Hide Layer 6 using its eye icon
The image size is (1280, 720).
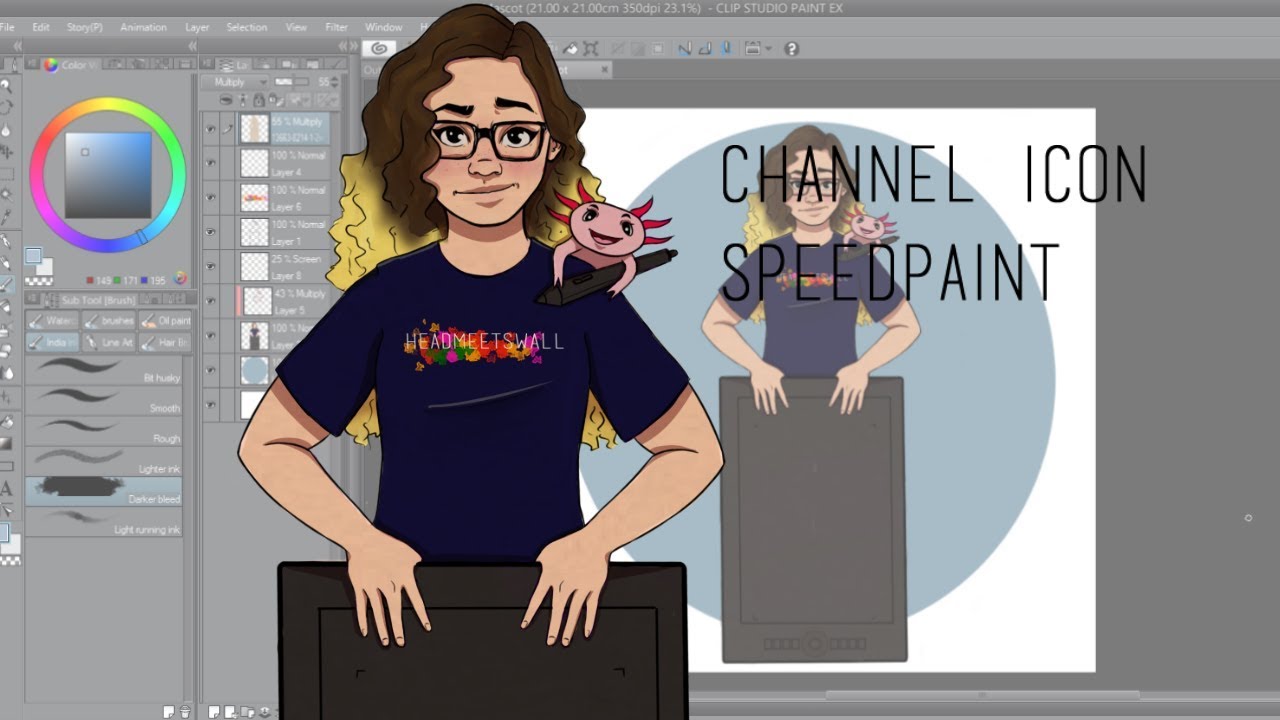click(x=210, y=198)
